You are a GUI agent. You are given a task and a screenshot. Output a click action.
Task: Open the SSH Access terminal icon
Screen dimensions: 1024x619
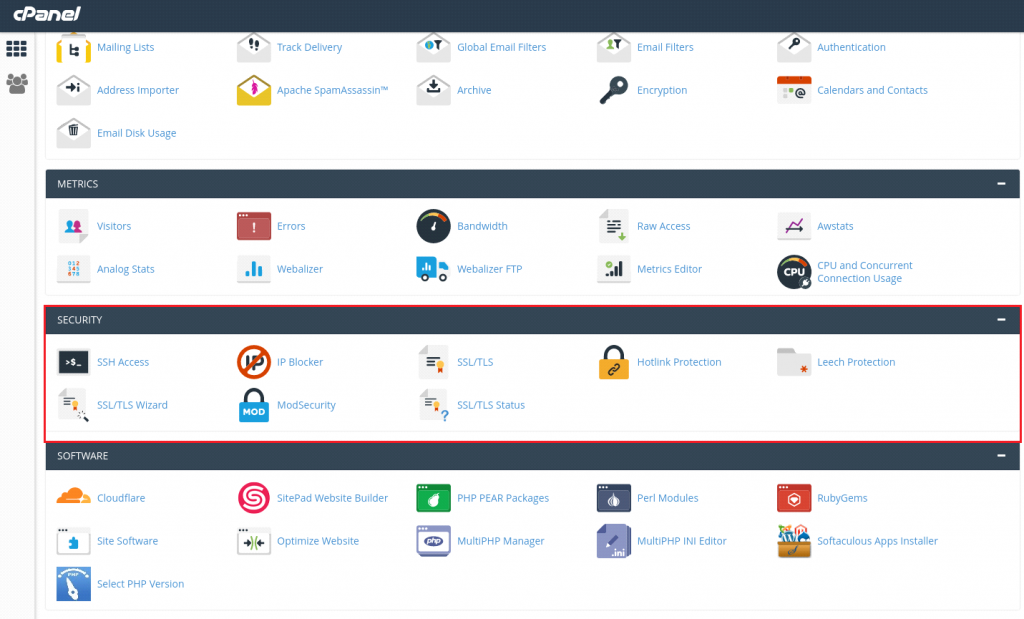click(73, 362)
